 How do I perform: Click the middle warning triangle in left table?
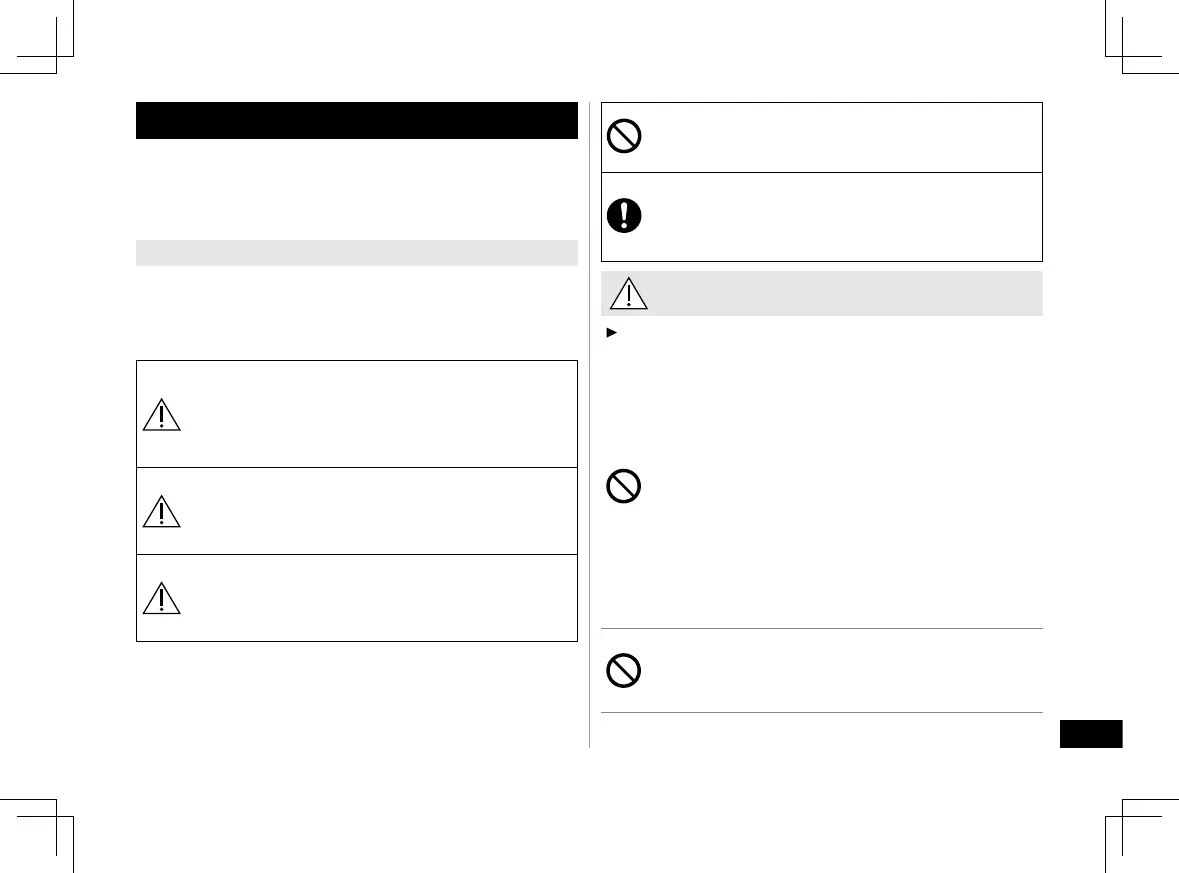[x=161, y=510]
